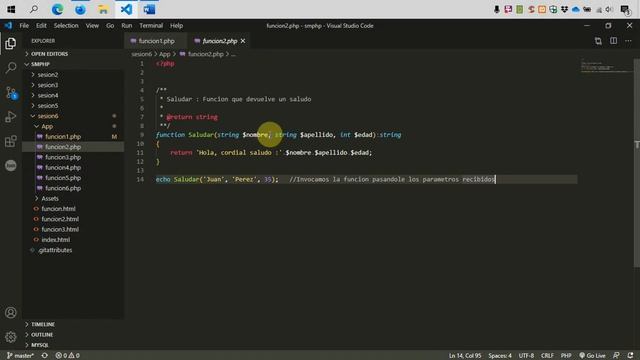The height and width of the screenshot is (360, 640).
Task: Click the compare changes editor icon
Action: pos(598,41)
